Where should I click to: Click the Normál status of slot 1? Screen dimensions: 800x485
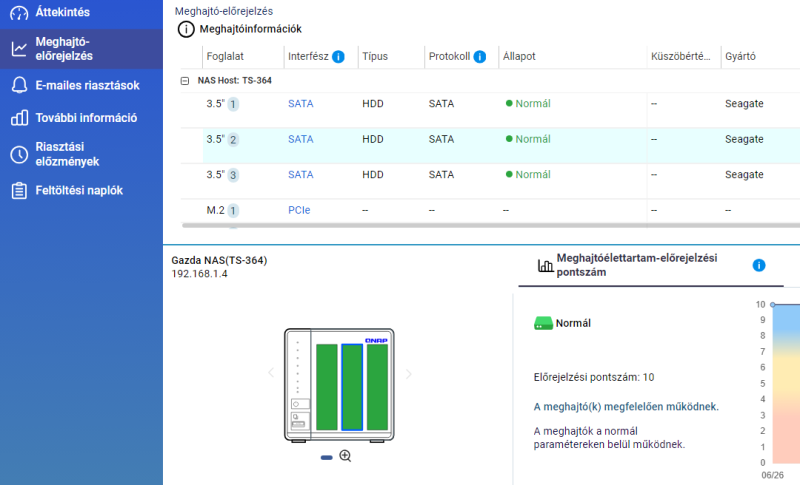pyautogui.click(x=528, y=104)
